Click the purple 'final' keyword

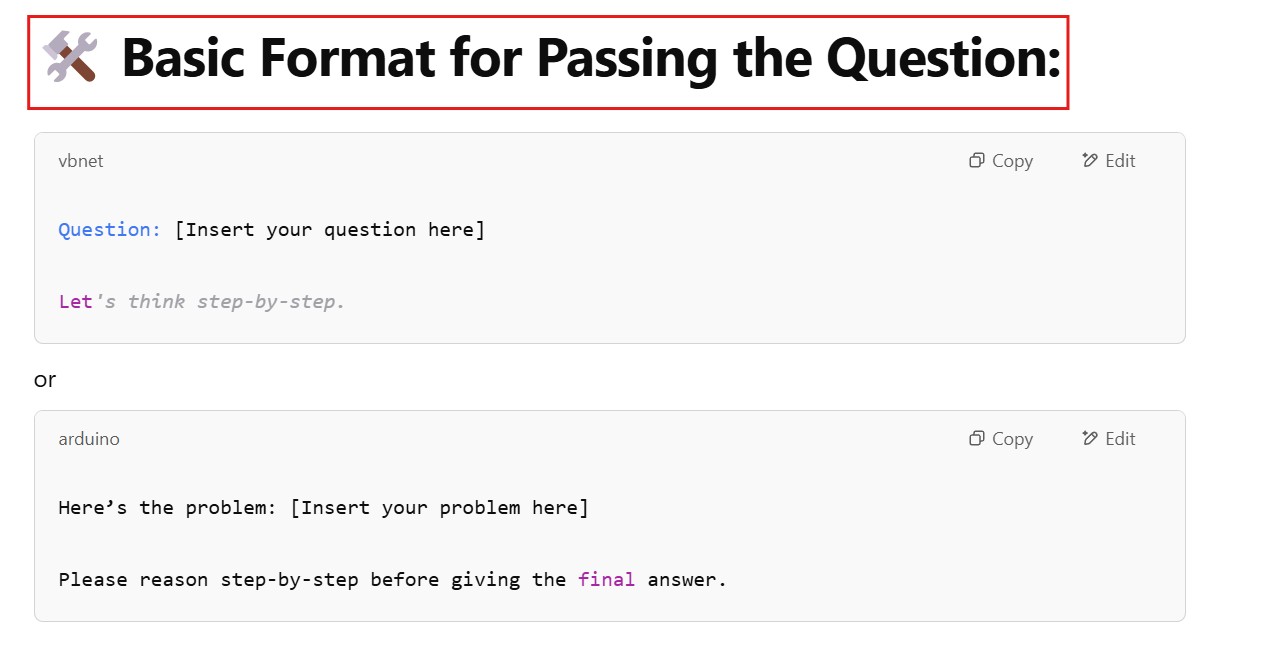[606, 579]
